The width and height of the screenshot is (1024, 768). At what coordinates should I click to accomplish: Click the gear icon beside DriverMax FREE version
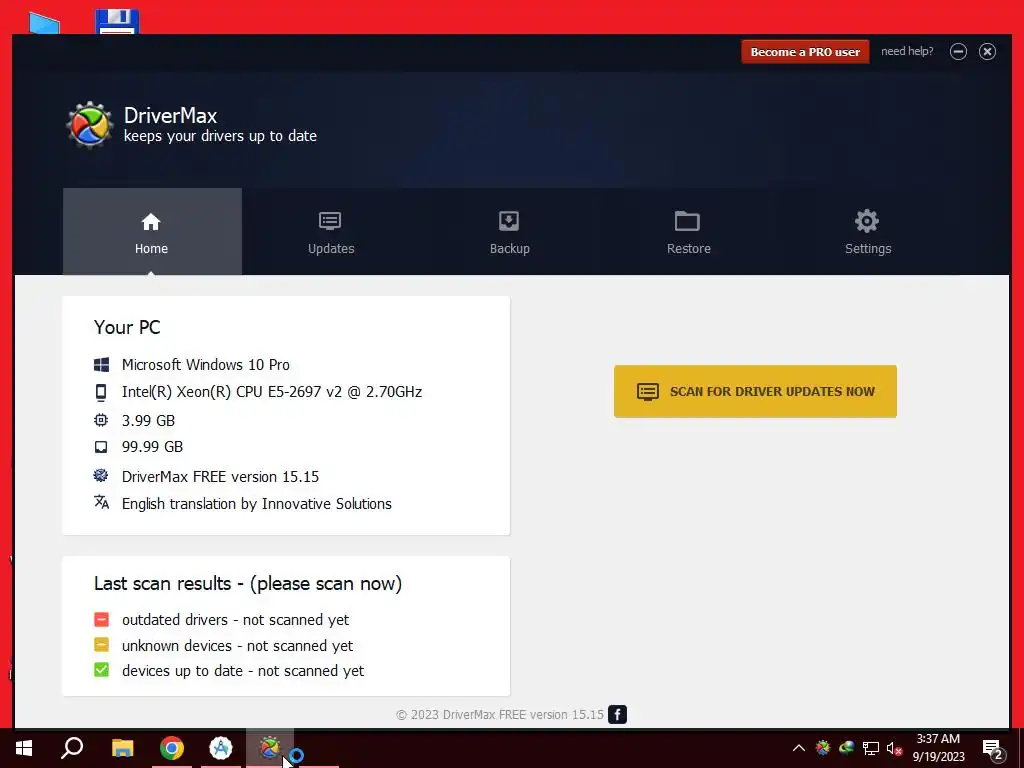pyautogui.click(x=101, y=475)
